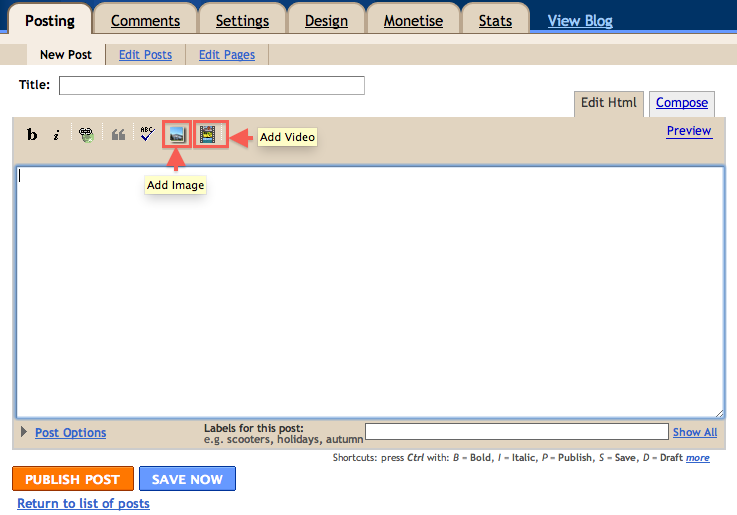Follow the View Blog link

click(580, 21)
